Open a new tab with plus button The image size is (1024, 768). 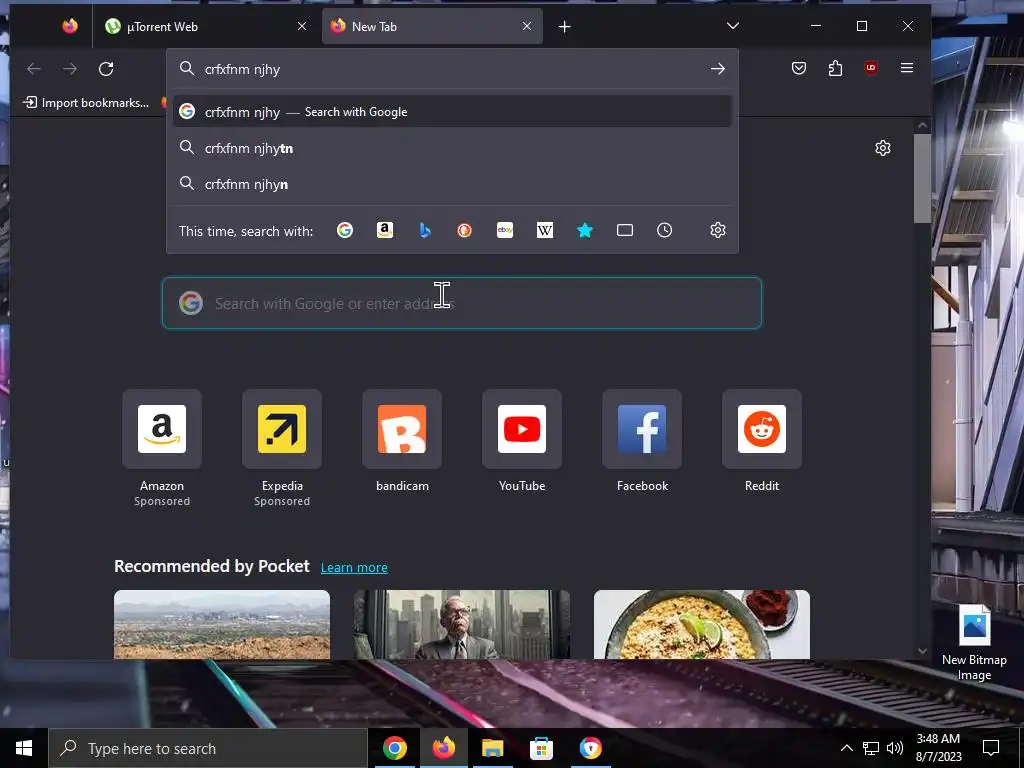565,27
